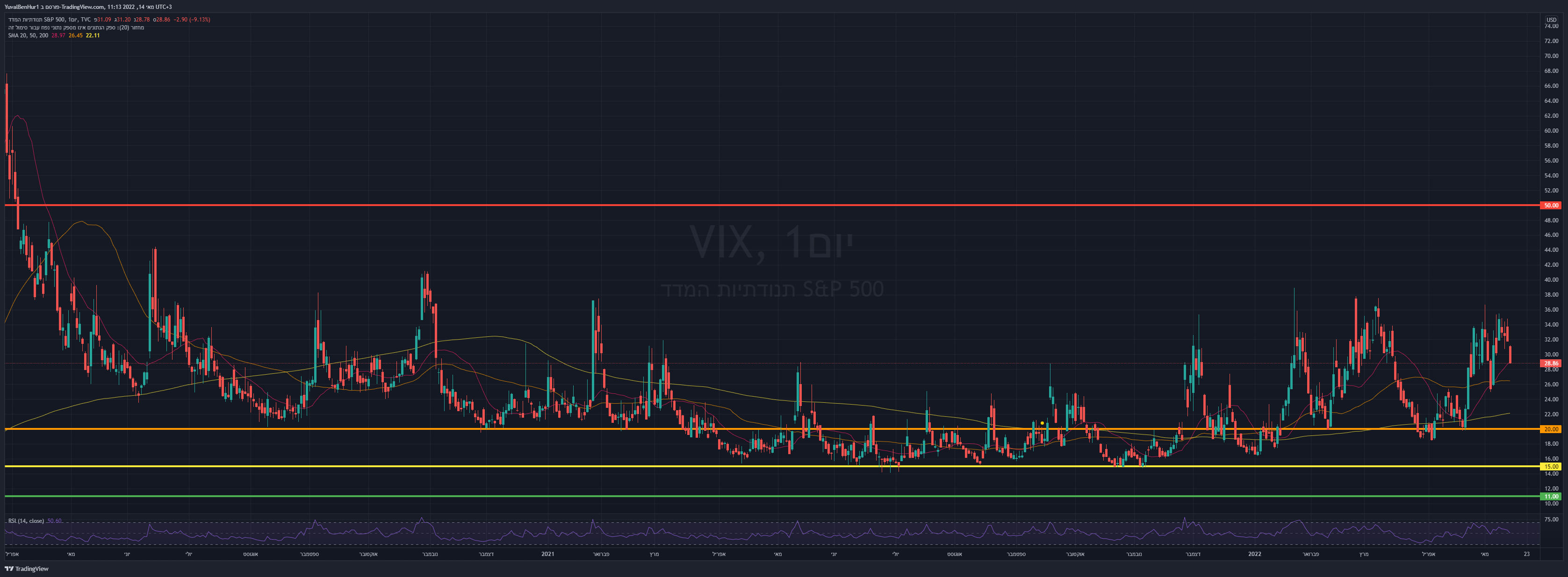Select the red 50.00 price level label
The width and height of the screenshot is (1568, 577).
[x=1551, y=206]
